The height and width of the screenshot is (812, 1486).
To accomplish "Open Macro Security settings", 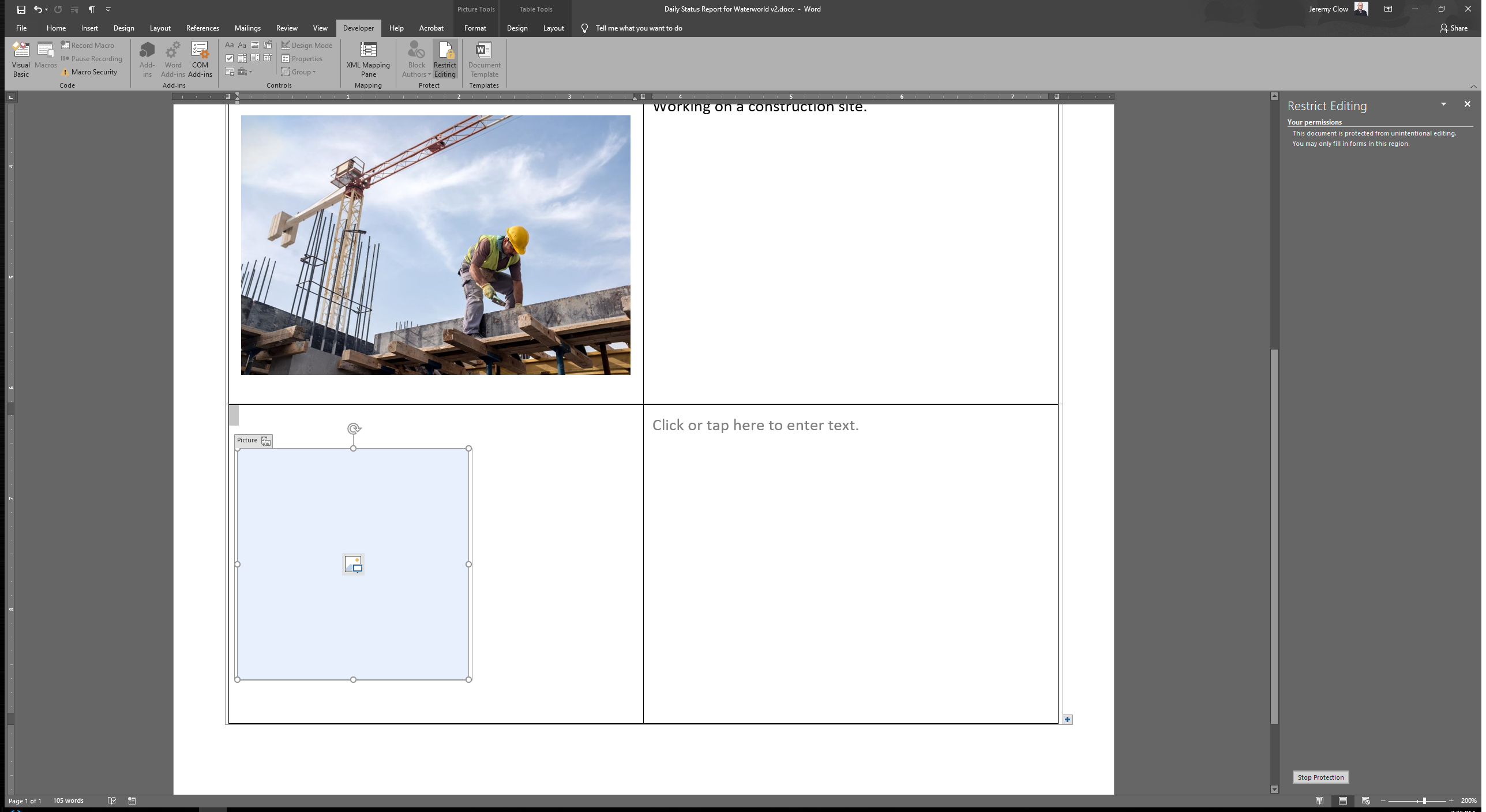I will 89,72.
